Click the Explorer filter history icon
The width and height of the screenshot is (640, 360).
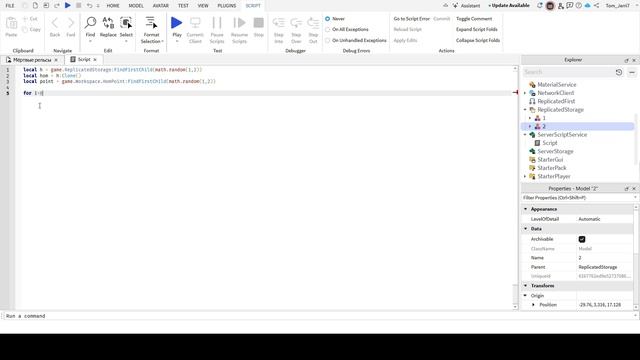tap(619, 72)
